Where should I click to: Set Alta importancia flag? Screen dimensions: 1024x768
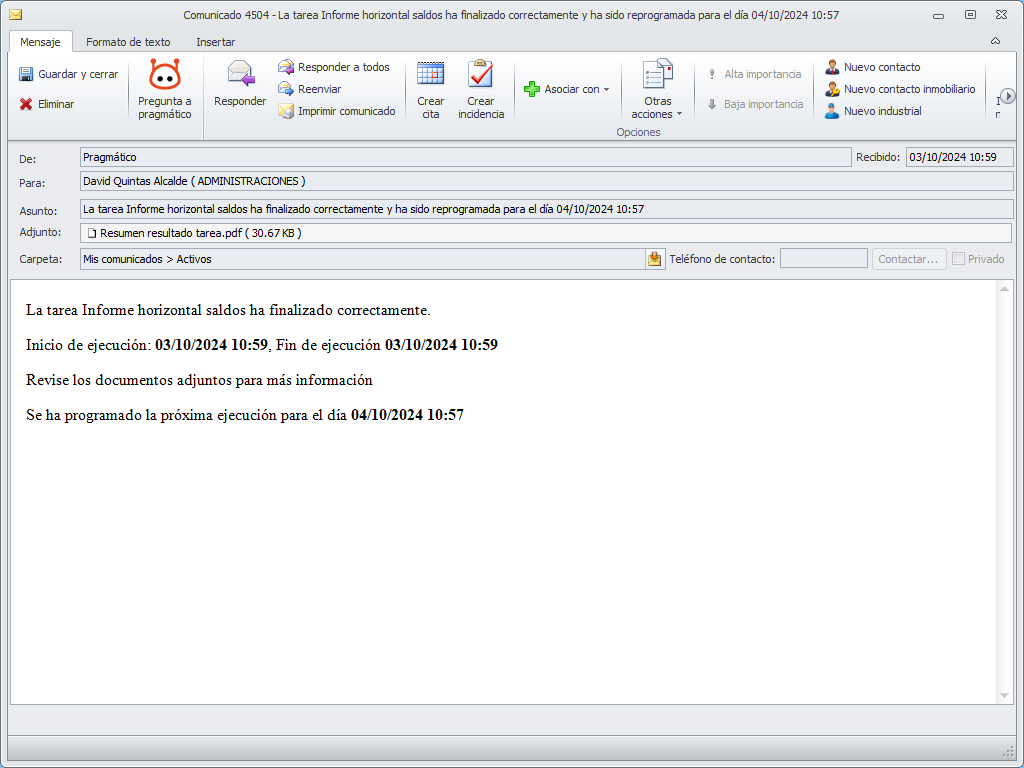tap(754, 74)
